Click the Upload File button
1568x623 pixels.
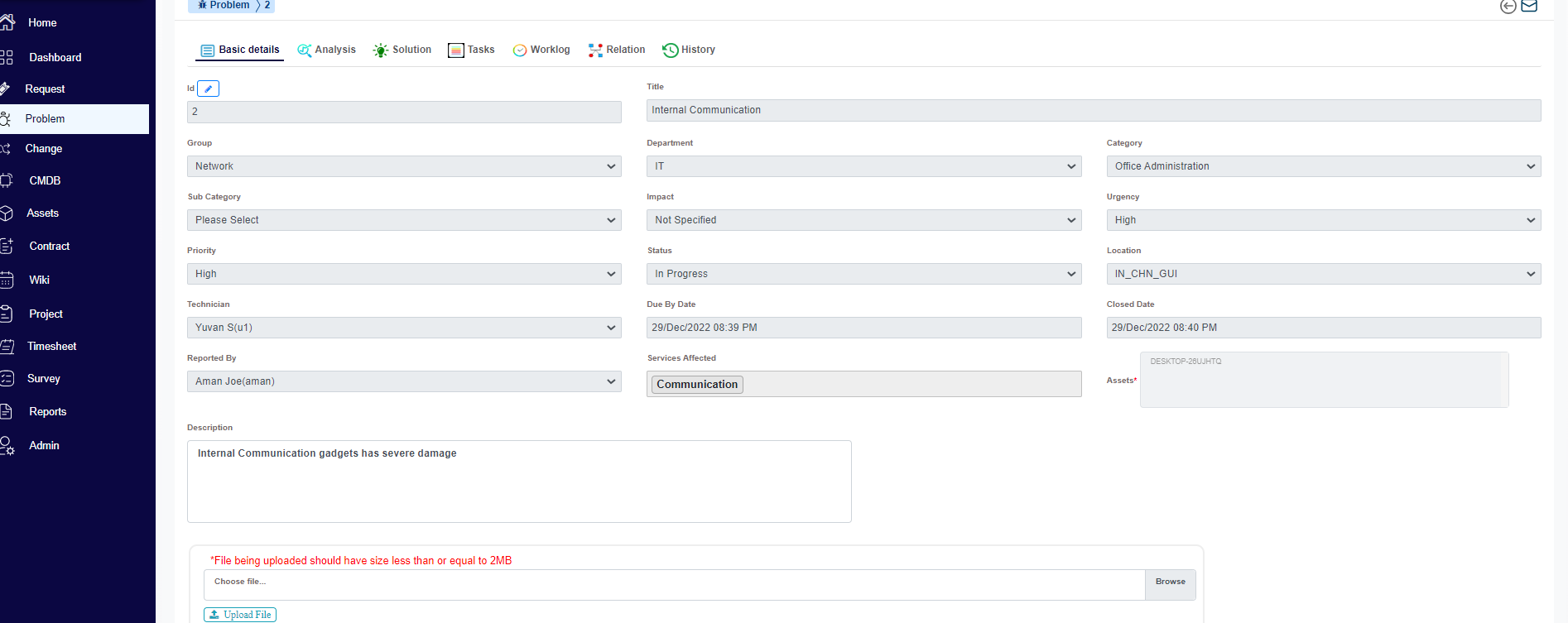(240, 615)
